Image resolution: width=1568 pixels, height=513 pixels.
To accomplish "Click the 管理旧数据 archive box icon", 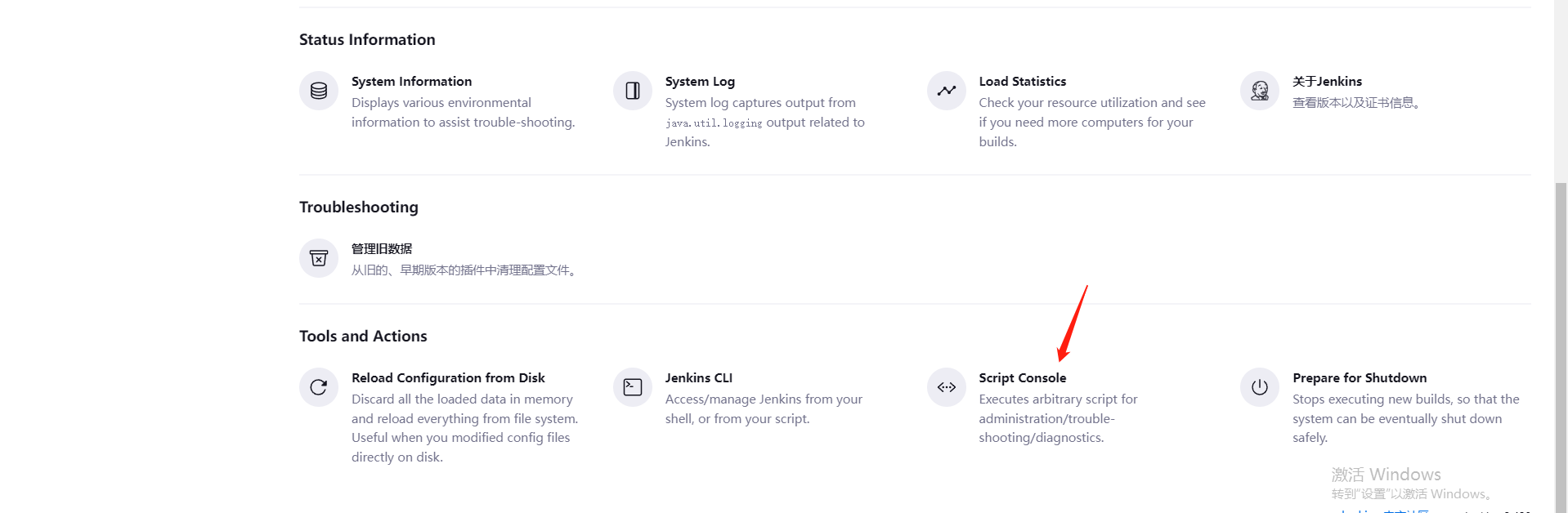I will pyautogui.click(x=319, y=258).
